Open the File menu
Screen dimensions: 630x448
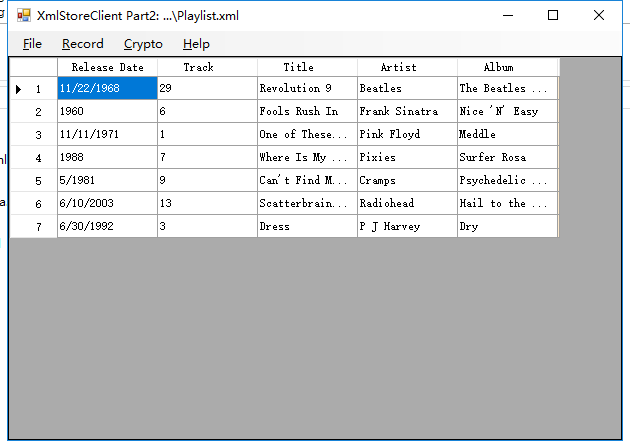[x=32, y=44]
